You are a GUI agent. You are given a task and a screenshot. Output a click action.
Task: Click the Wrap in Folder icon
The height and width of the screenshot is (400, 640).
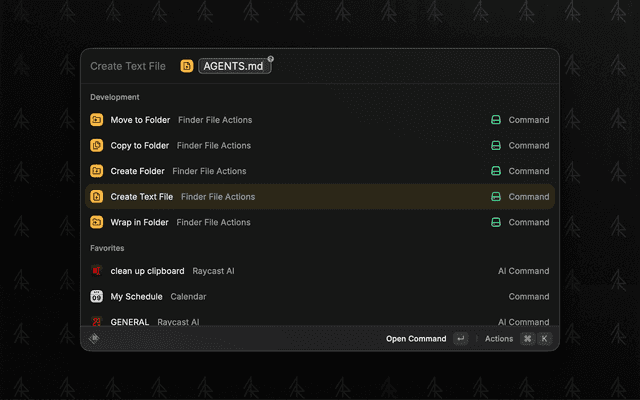tap(97, 222)
